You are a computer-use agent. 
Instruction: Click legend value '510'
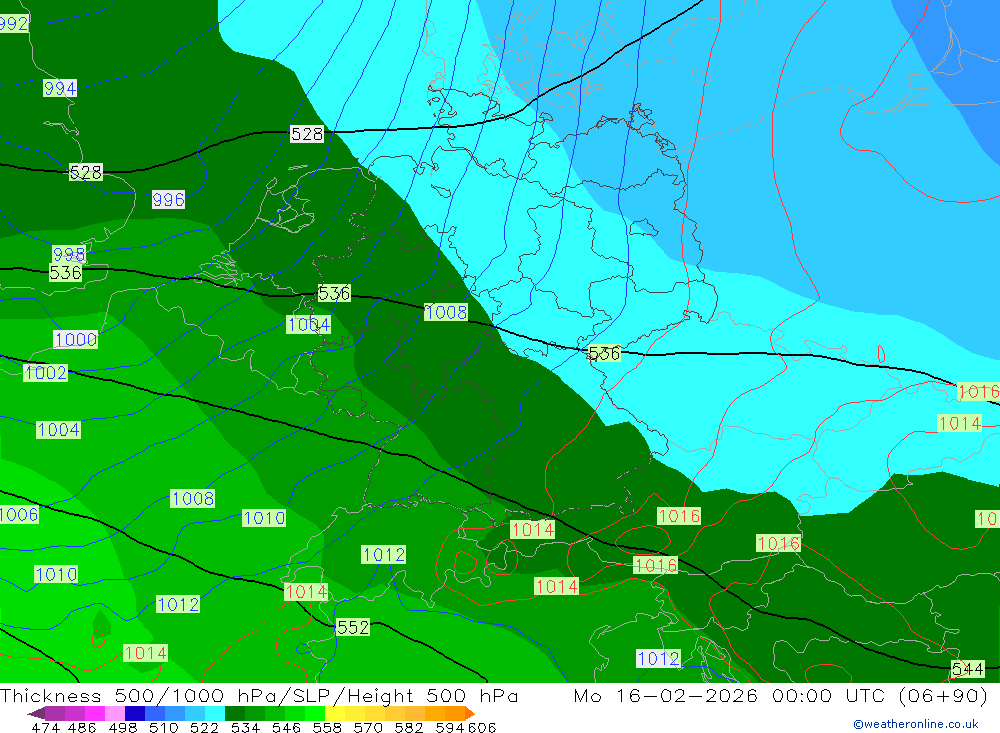163,727
